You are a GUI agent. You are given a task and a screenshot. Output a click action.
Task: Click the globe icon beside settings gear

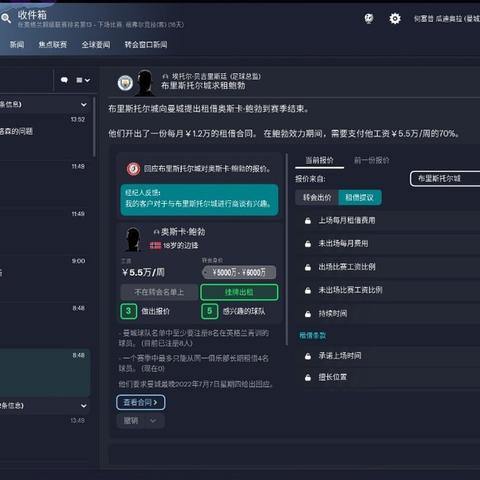pos(369,18)
